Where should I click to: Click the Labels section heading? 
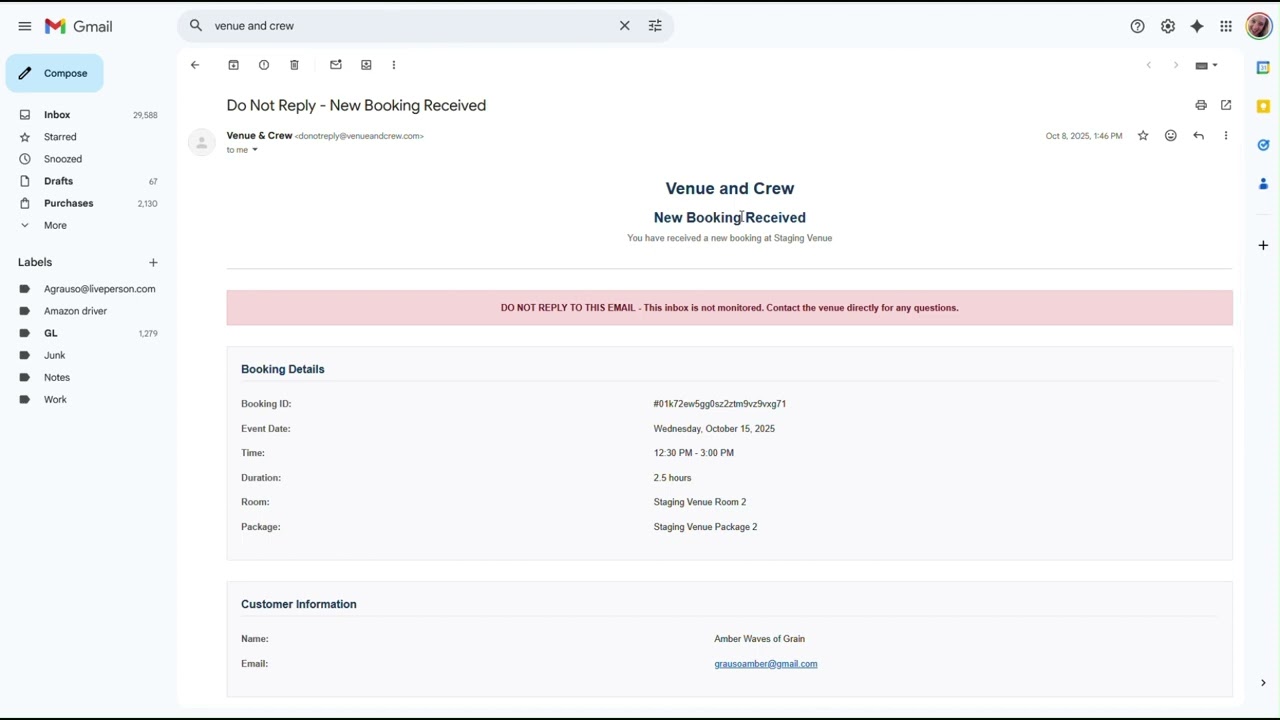(35, 262)
